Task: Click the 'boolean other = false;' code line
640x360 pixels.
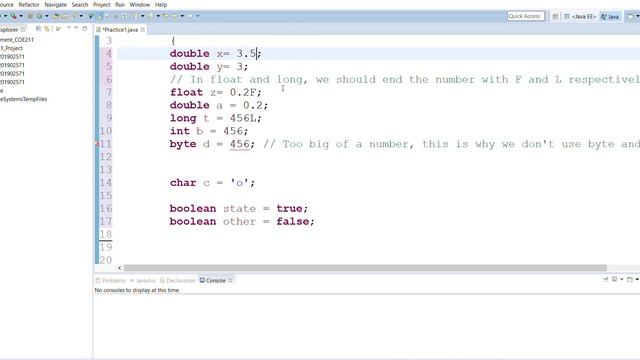Action: tap(242, 222)
